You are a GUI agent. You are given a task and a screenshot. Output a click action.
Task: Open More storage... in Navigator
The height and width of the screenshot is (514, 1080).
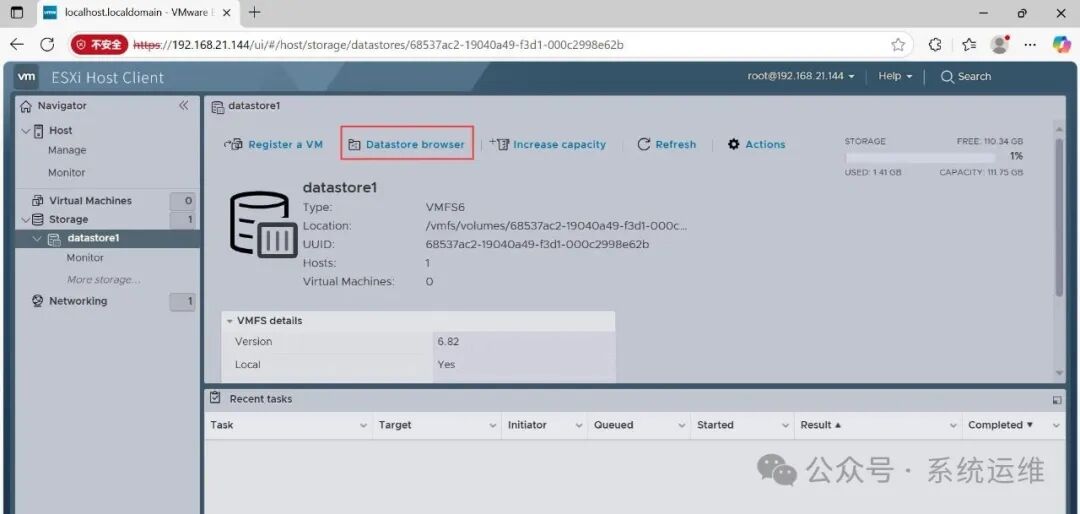(103, 280)
